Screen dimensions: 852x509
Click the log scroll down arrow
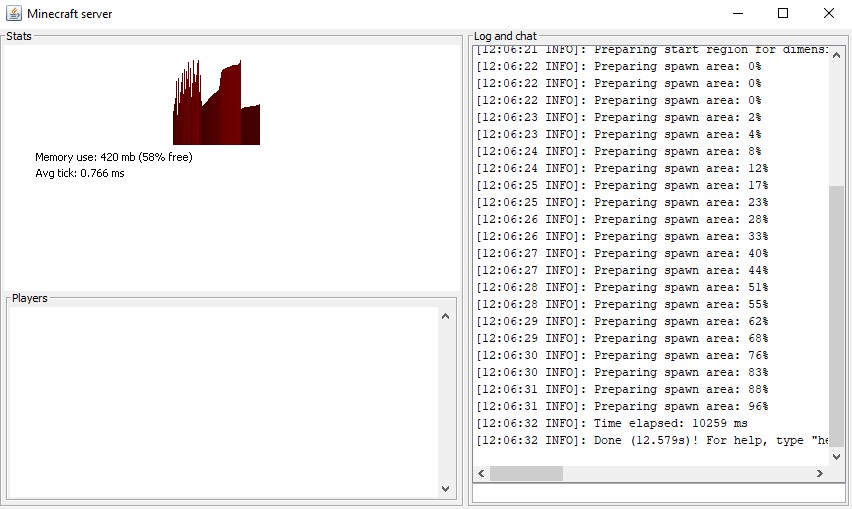[836, 457]
